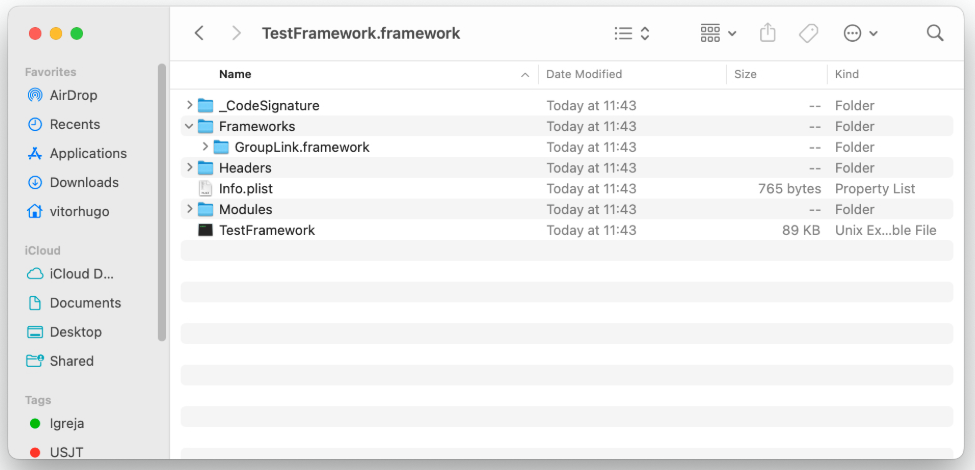Select Recents in the sidebar
This screenshot has width=975, height=470.
[74, 124]
